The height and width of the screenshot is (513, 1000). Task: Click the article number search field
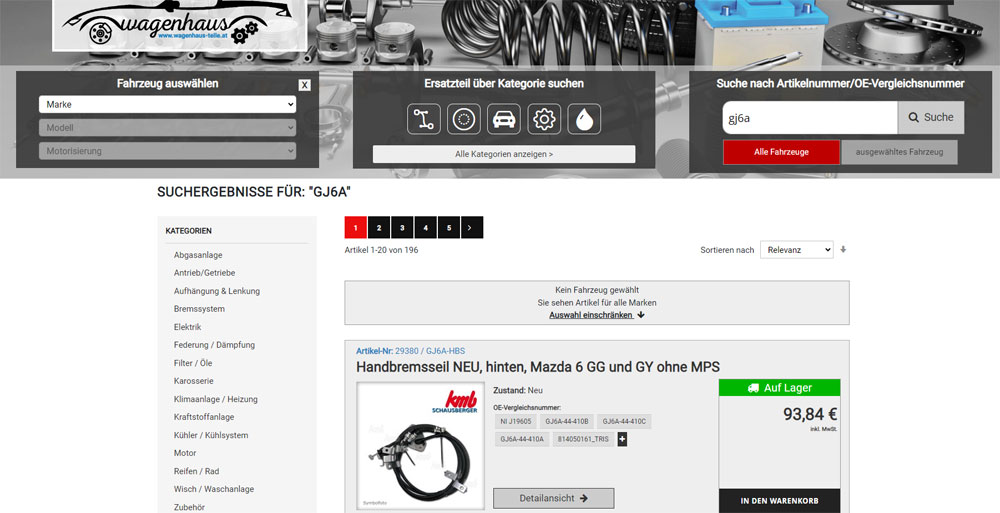809,117
